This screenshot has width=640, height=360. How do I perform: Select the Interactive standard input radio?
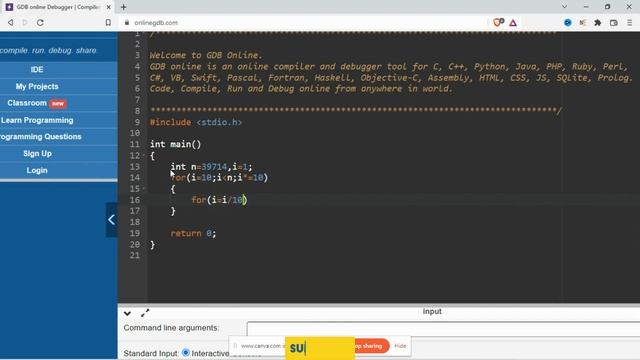(x=186, y=353)
